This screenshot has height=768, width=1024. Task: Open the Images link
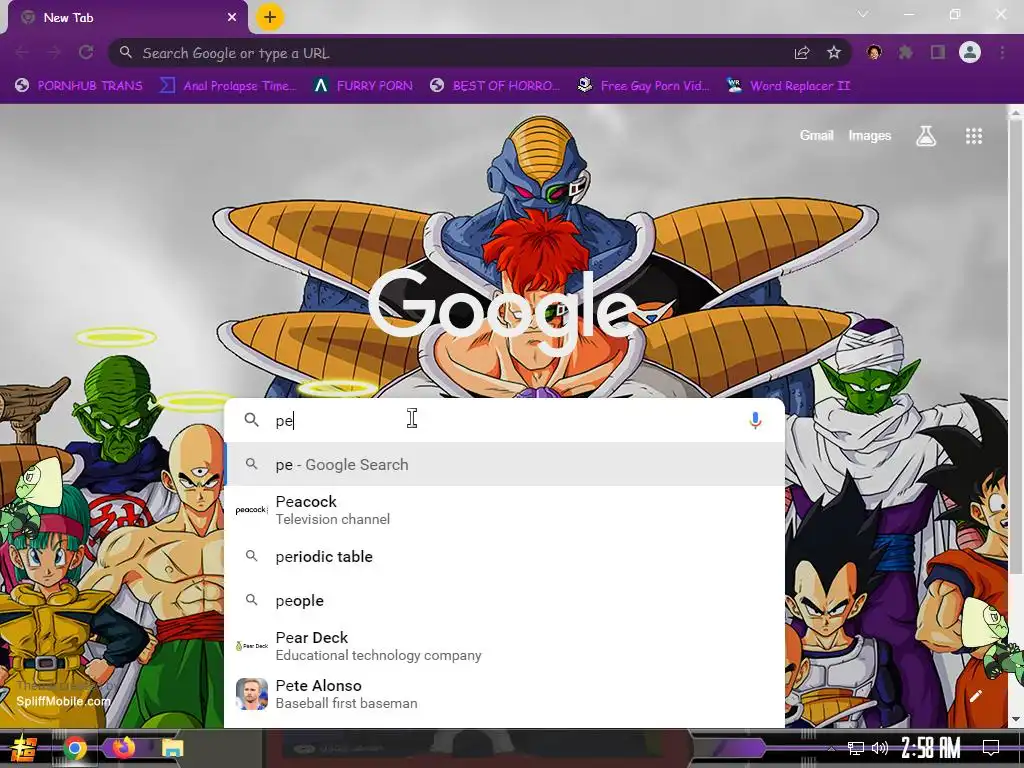click(x=869, y=135)
